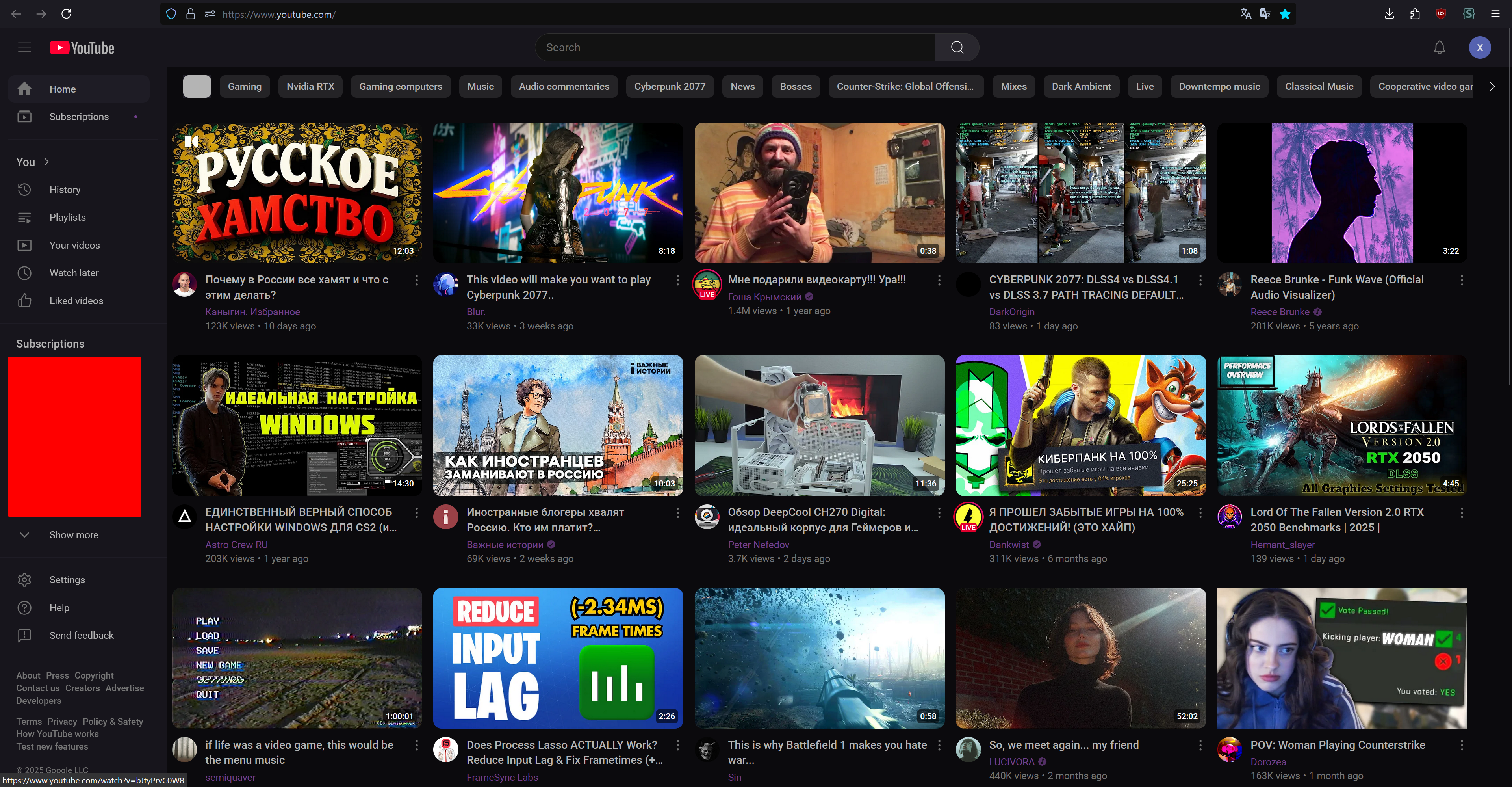
Task: Open Blur. channel link
Action: click(475, 312)
